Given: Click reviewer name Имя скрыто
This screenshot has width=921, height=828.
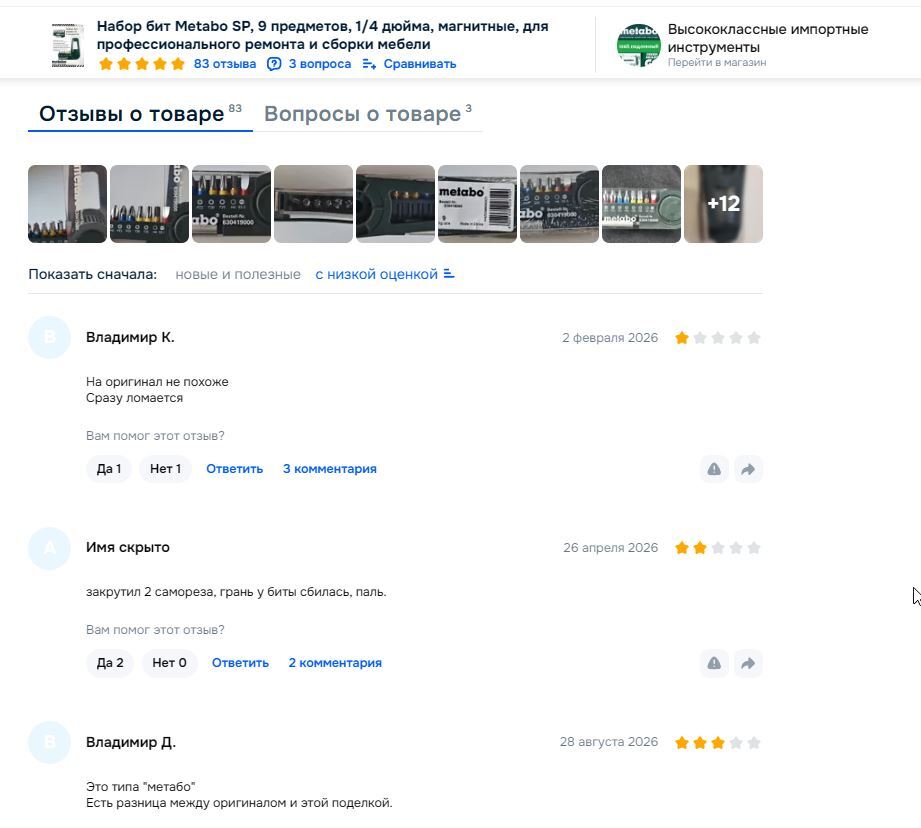Looking at the screenshot, I should point(127,547).
